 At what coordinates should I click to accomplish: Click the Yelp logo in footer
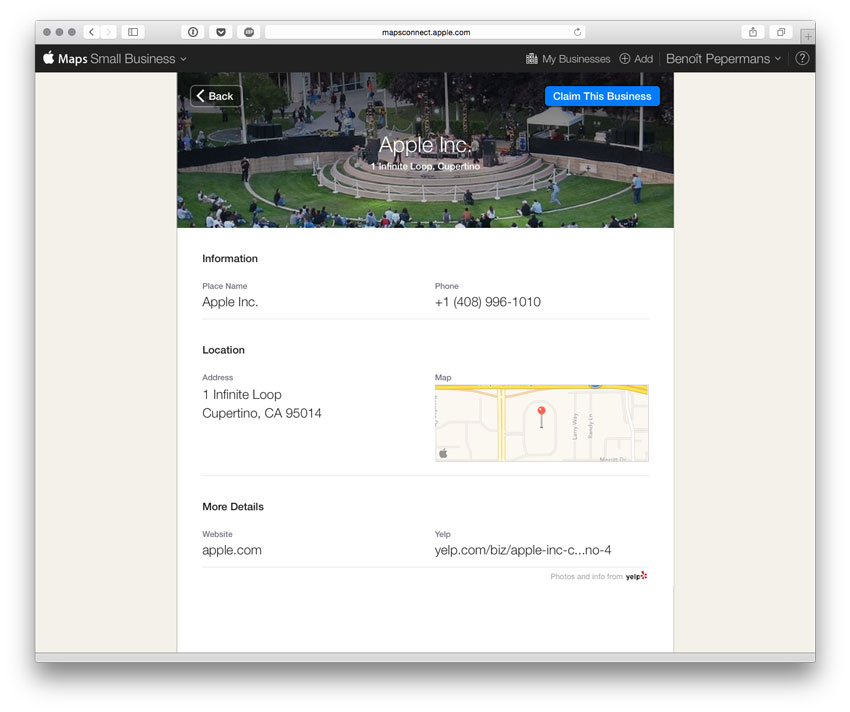click(x=636, y=576)
